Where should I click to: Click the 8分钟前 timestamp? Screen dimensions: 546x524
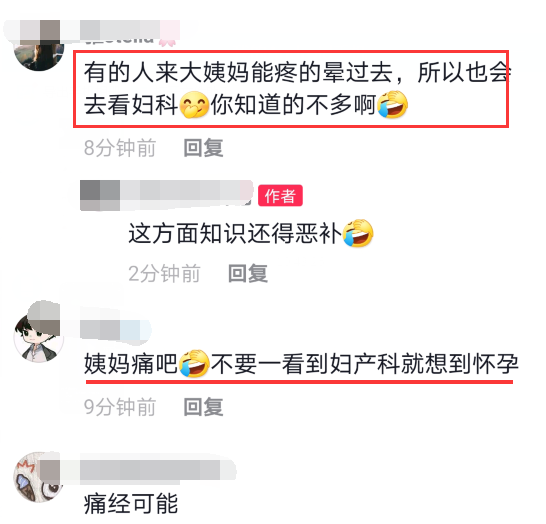[120, 148]
